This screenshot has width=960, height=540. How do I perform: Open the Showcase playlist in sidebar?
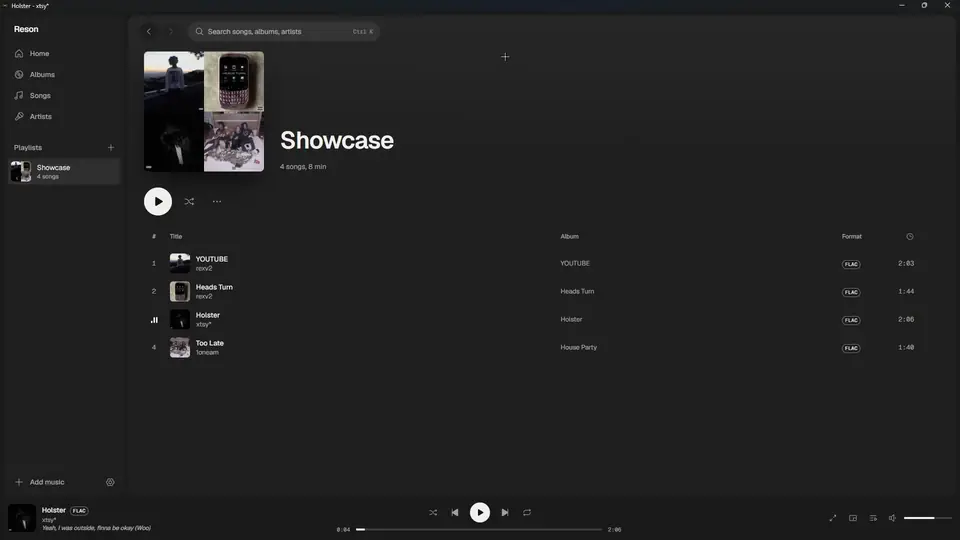(x=64, y=171)
